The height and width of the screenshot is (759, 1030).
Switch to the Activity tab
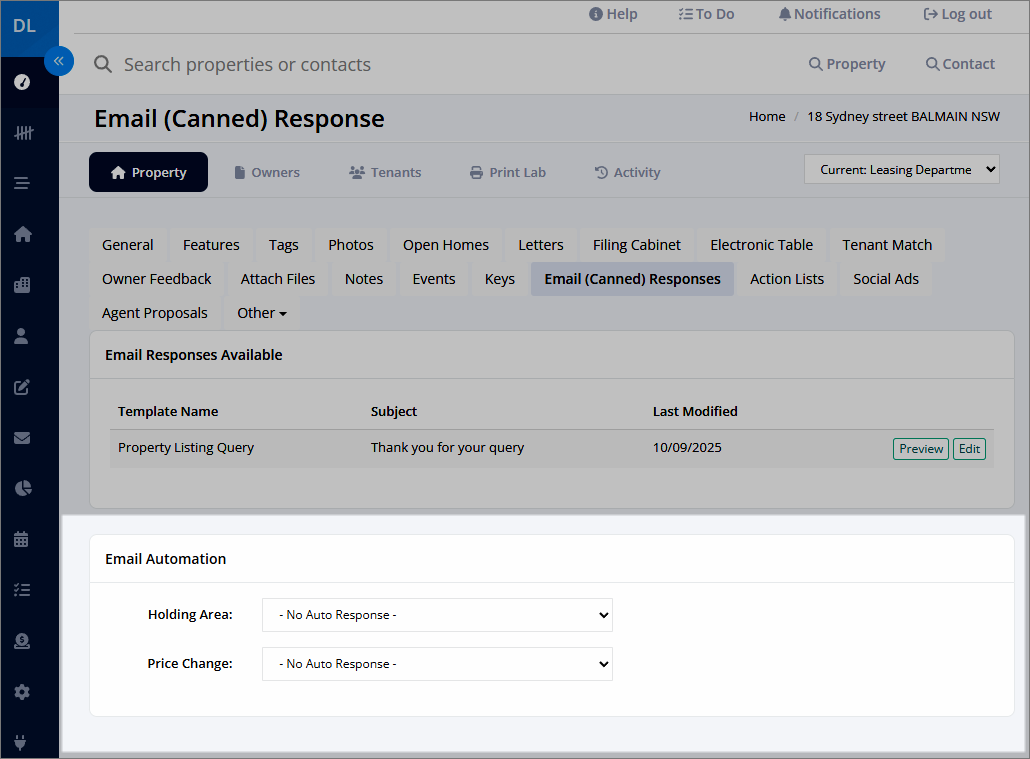(627, 172)
